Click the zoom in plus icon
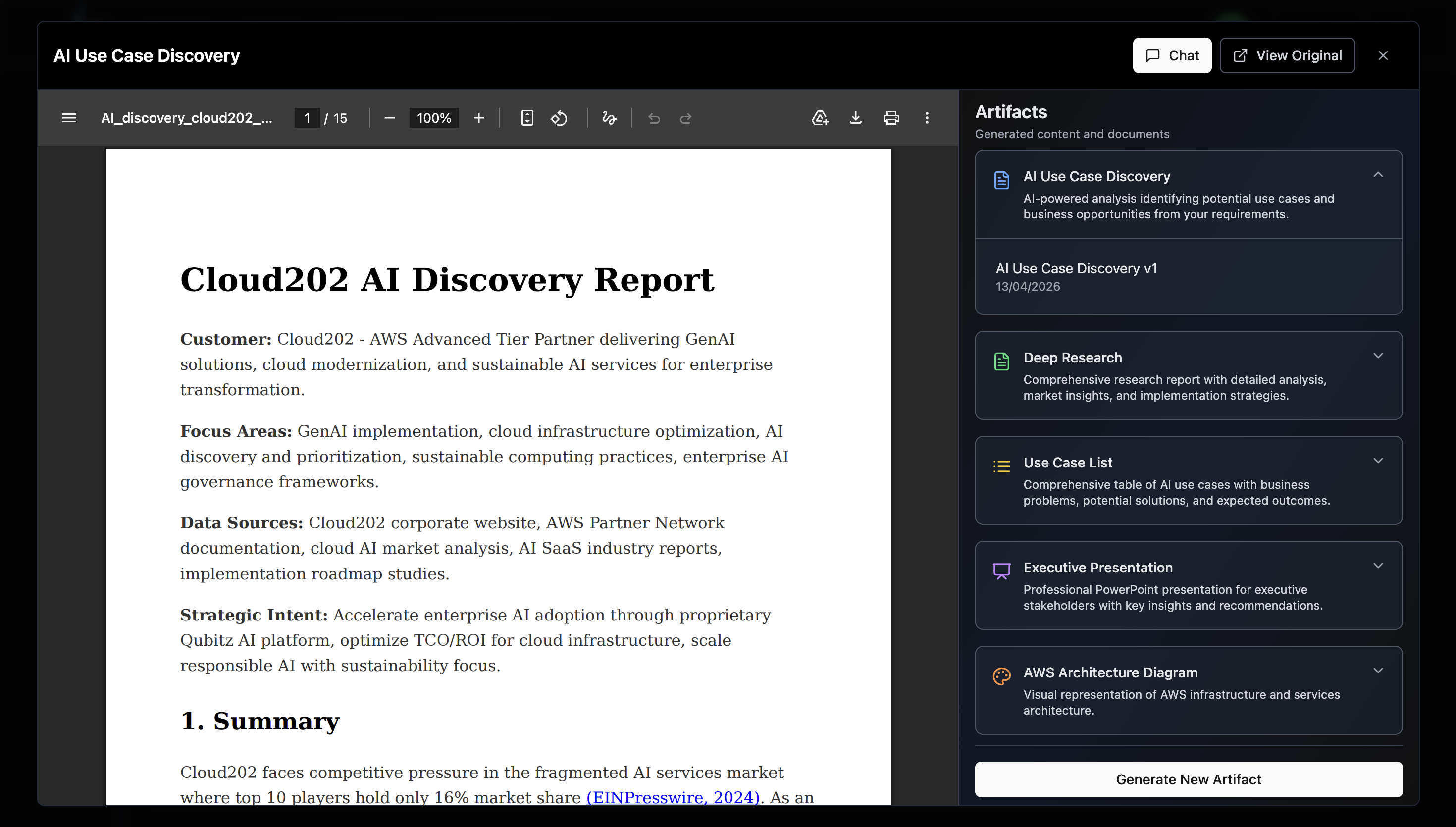Image resolution: width=1456 pixels, height=827 pixels. pos(479,118)
